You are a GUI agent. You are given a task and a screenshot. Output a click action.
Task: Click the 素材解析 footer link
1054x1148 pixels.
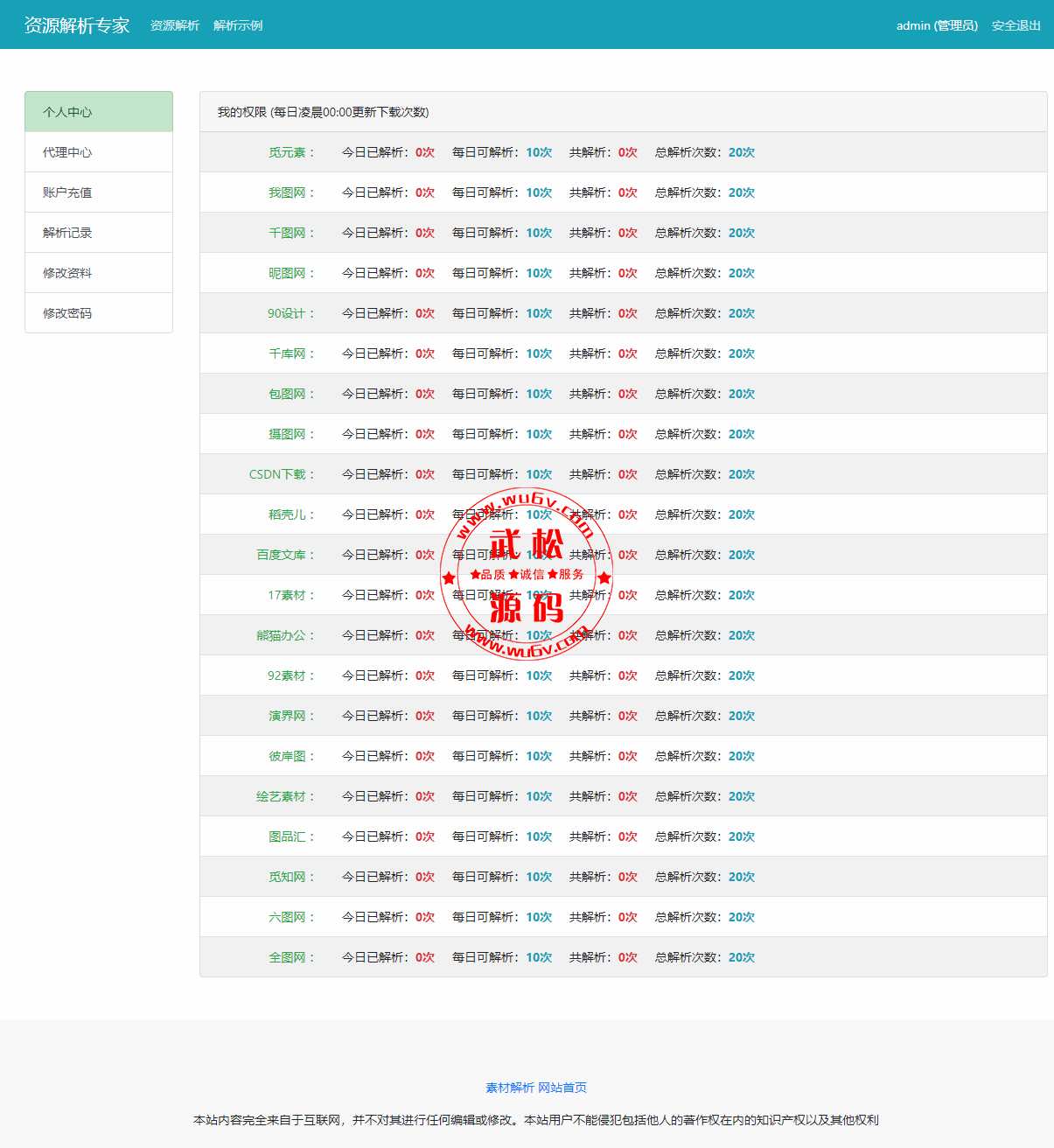[510, 1088]
